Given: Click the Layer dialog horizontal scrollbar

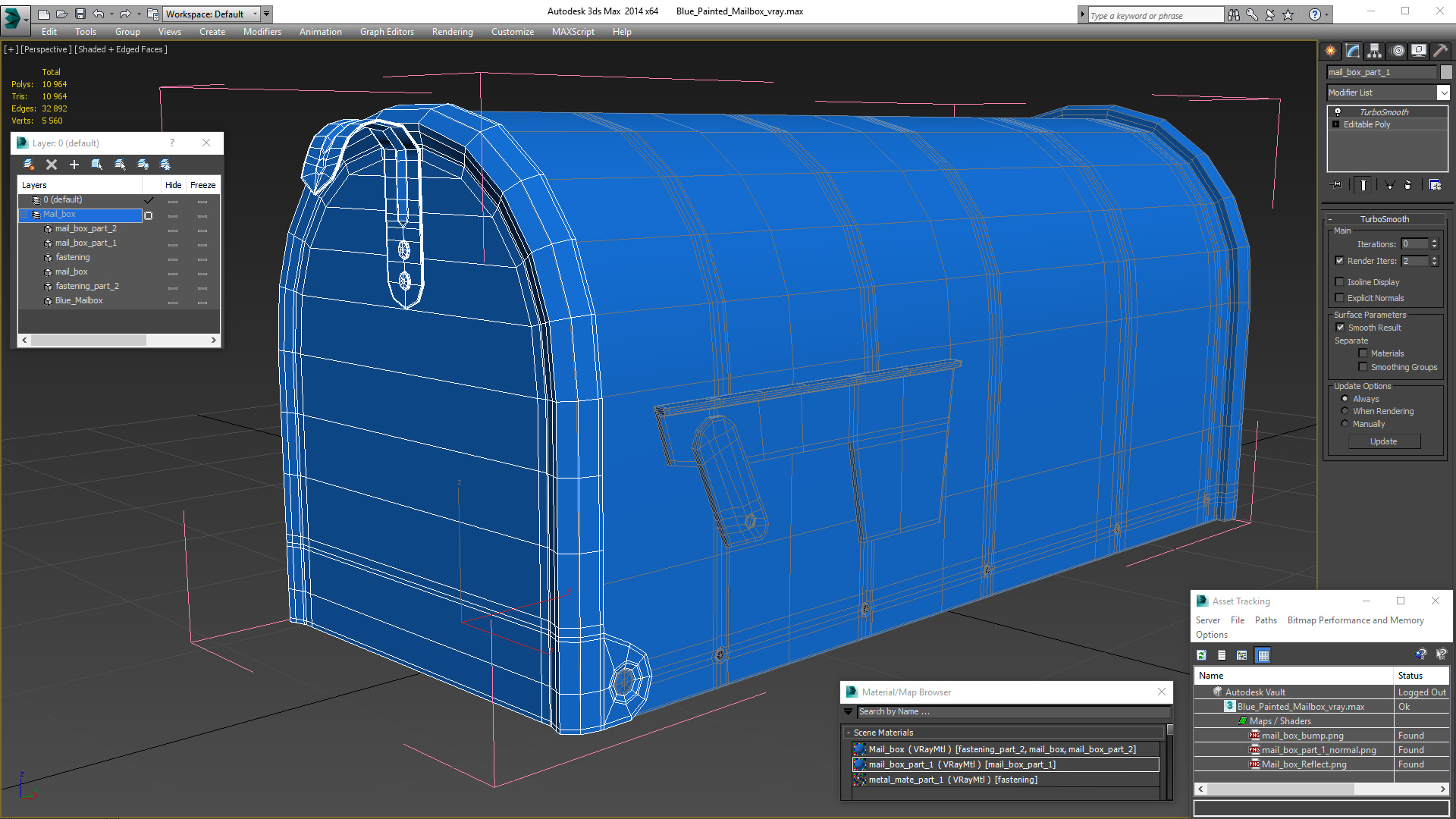Looking at the screenshot, I should (x=119, y=340).
